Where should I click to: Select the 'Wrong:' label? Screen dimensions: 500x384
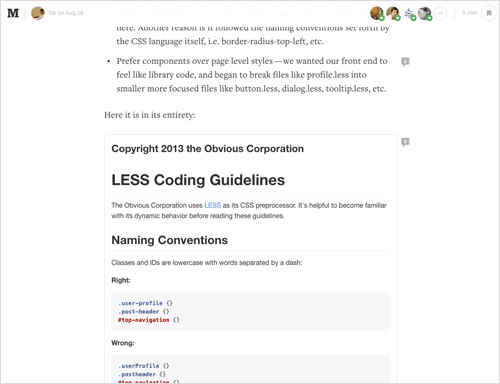(123, 343)
